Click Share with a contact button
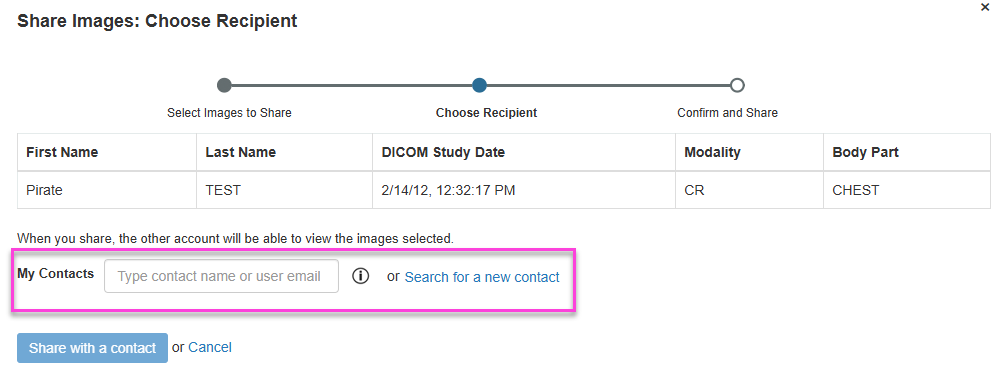The height and width of the screenshot is (381, 1004). click(x=92, y=348)
